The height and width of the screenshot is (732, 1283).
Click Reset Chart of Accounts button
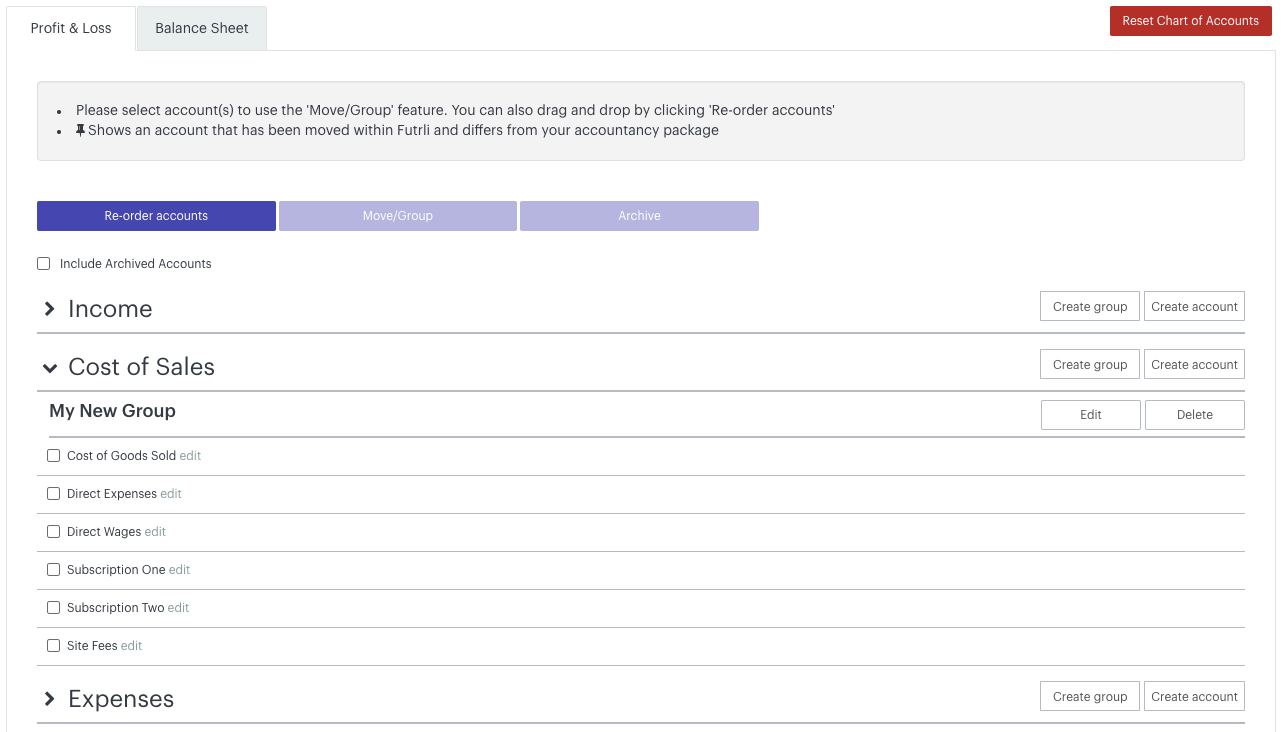(1190, 21)
